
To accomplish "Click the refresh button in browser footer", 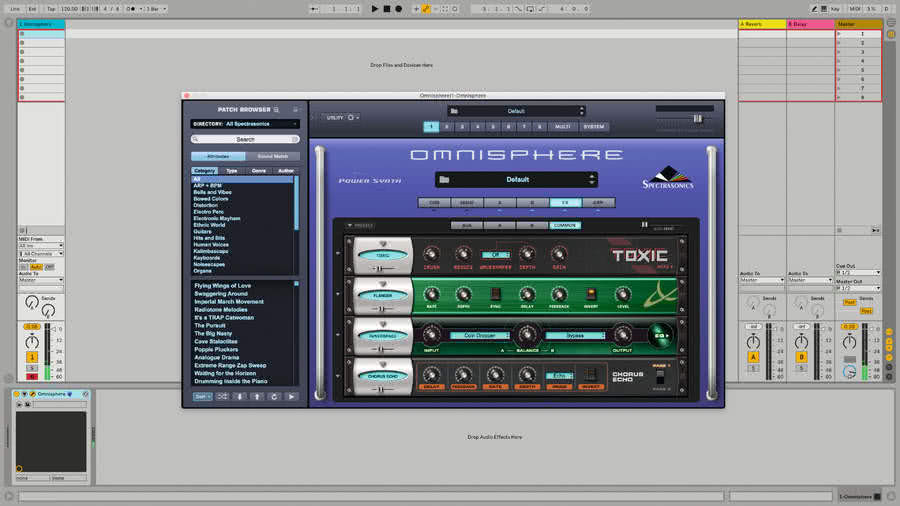I will [x=274, y=396].
